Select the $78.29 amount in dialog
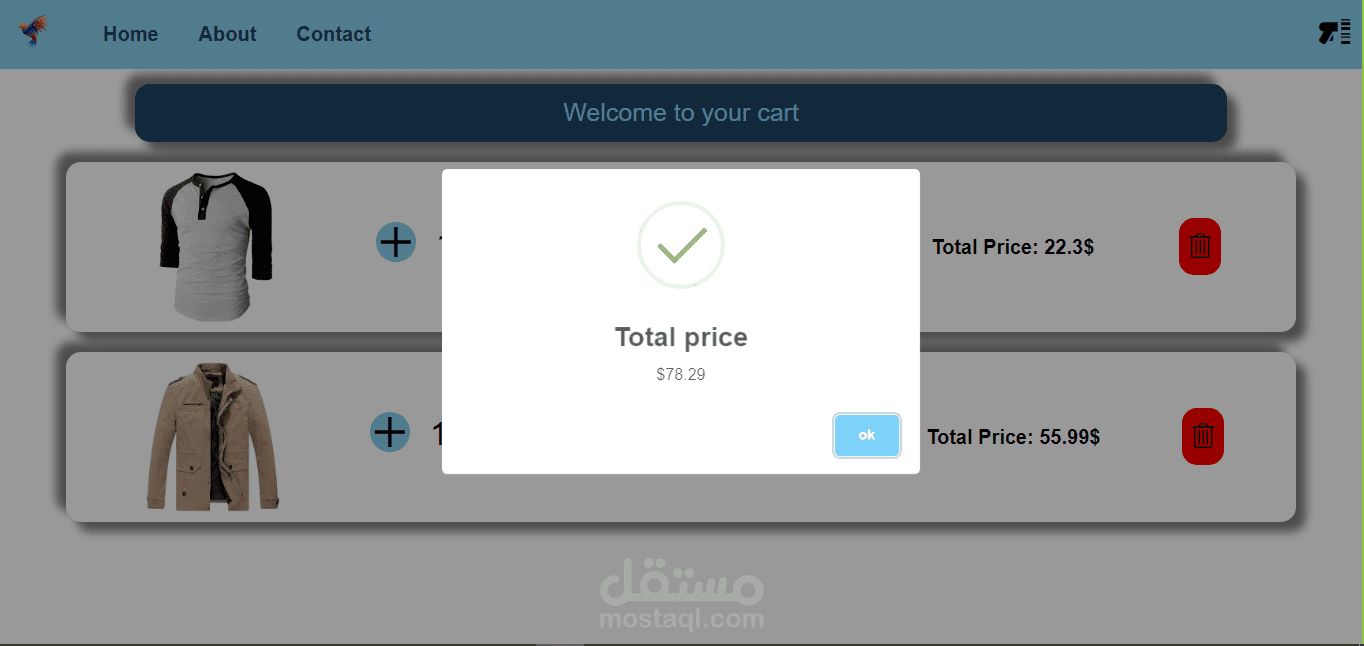Screen dimensions: 1364x646 pyautogui.click(x=681, y=375)
